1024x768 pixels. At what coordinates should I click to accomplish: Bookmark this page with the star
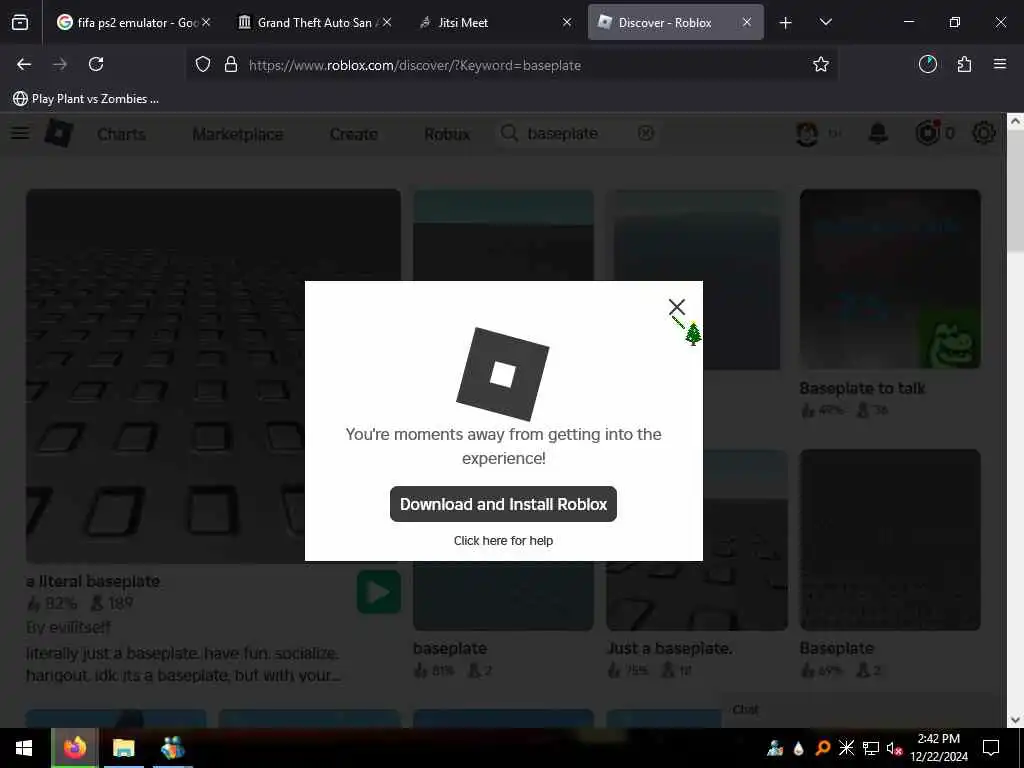click(x=821, y=64)
